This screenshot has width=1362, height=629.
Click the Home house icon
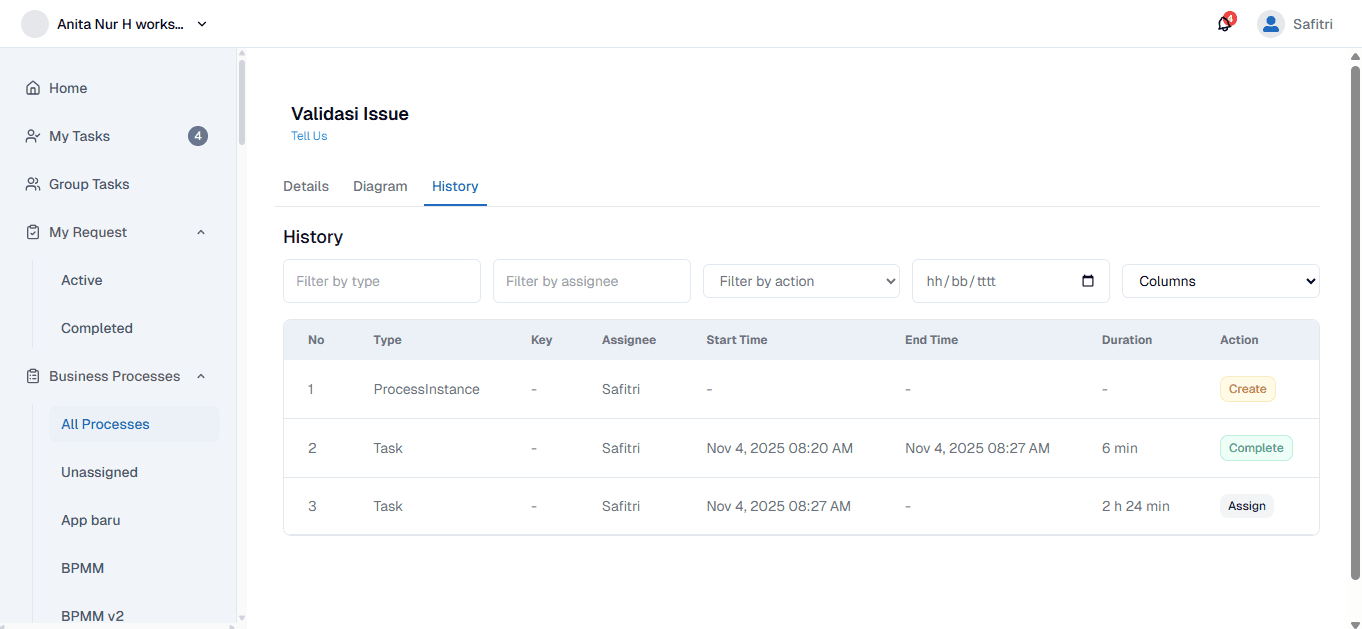click(x=33, y=88)
